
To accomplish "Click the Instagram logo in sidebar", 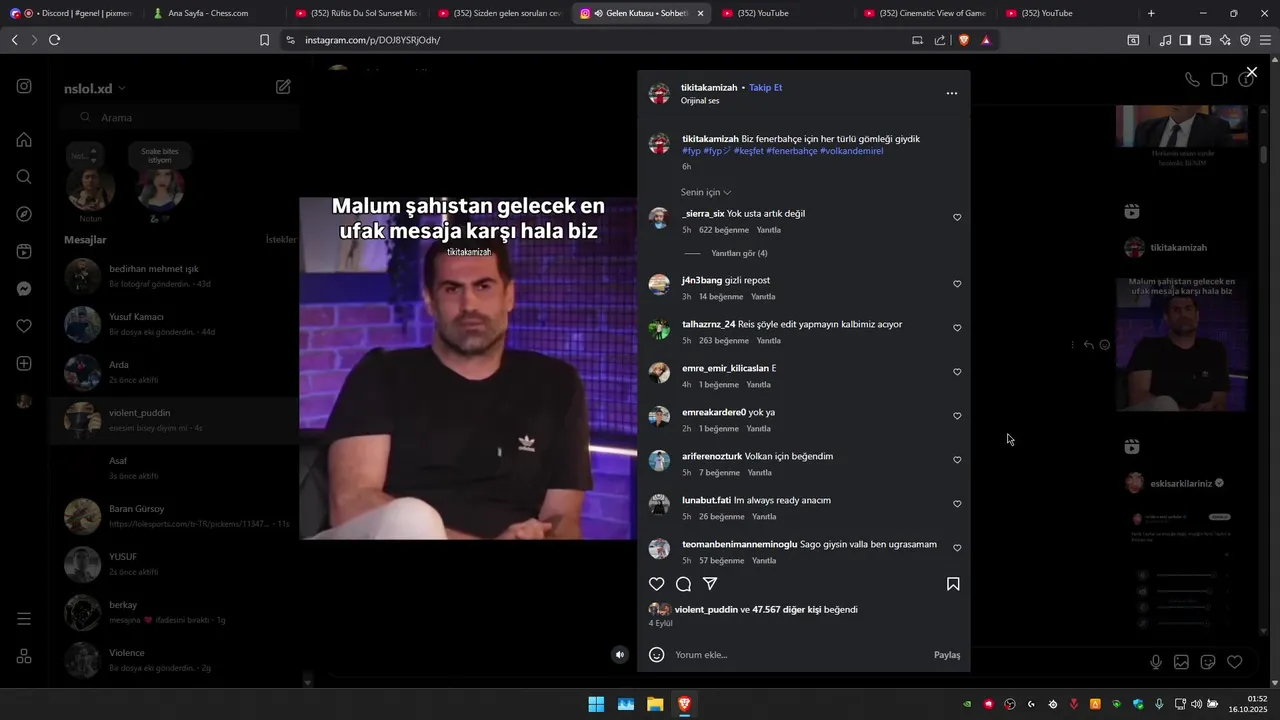I will pos(24,86).
